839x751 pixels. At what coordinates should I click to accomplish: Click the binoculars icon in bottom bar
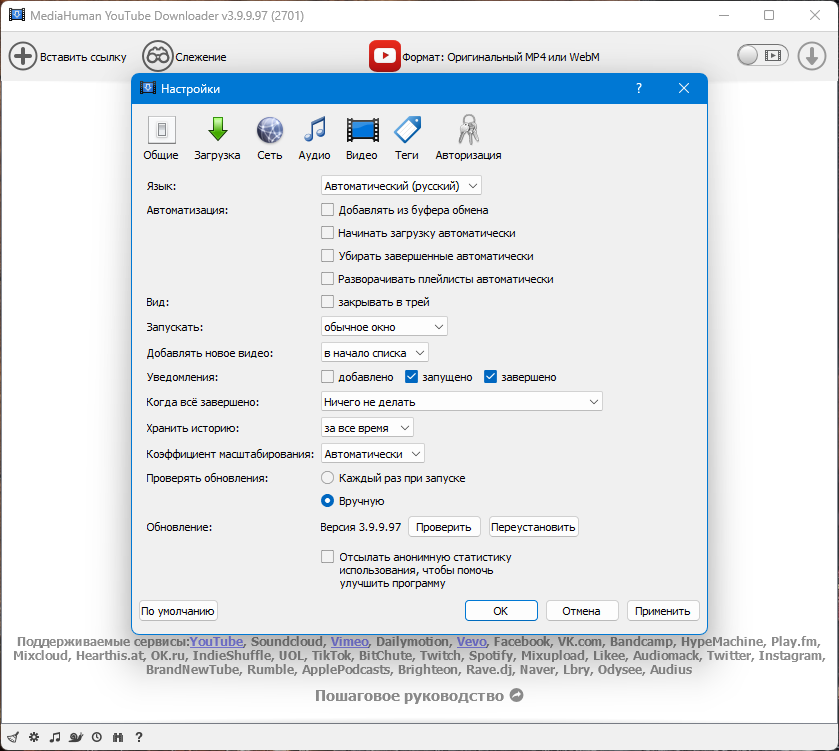(118, 737)
